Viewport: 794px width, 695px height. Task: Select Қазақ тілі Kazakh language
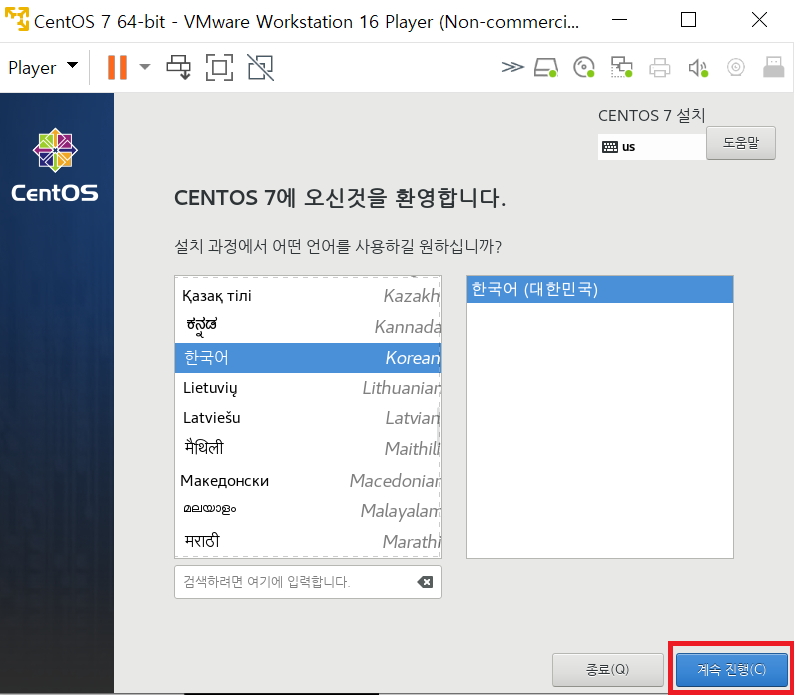click(x=308, y=295)
